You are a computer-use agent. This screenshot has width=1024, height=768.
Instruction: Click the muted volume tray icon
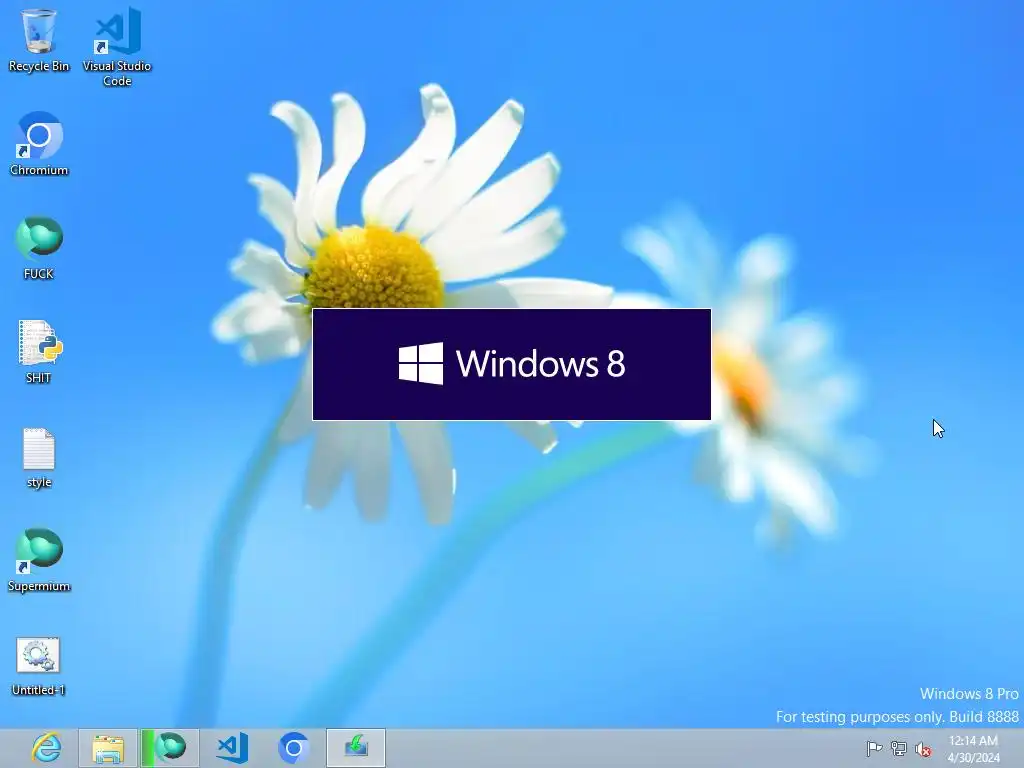tap(923, 749)
